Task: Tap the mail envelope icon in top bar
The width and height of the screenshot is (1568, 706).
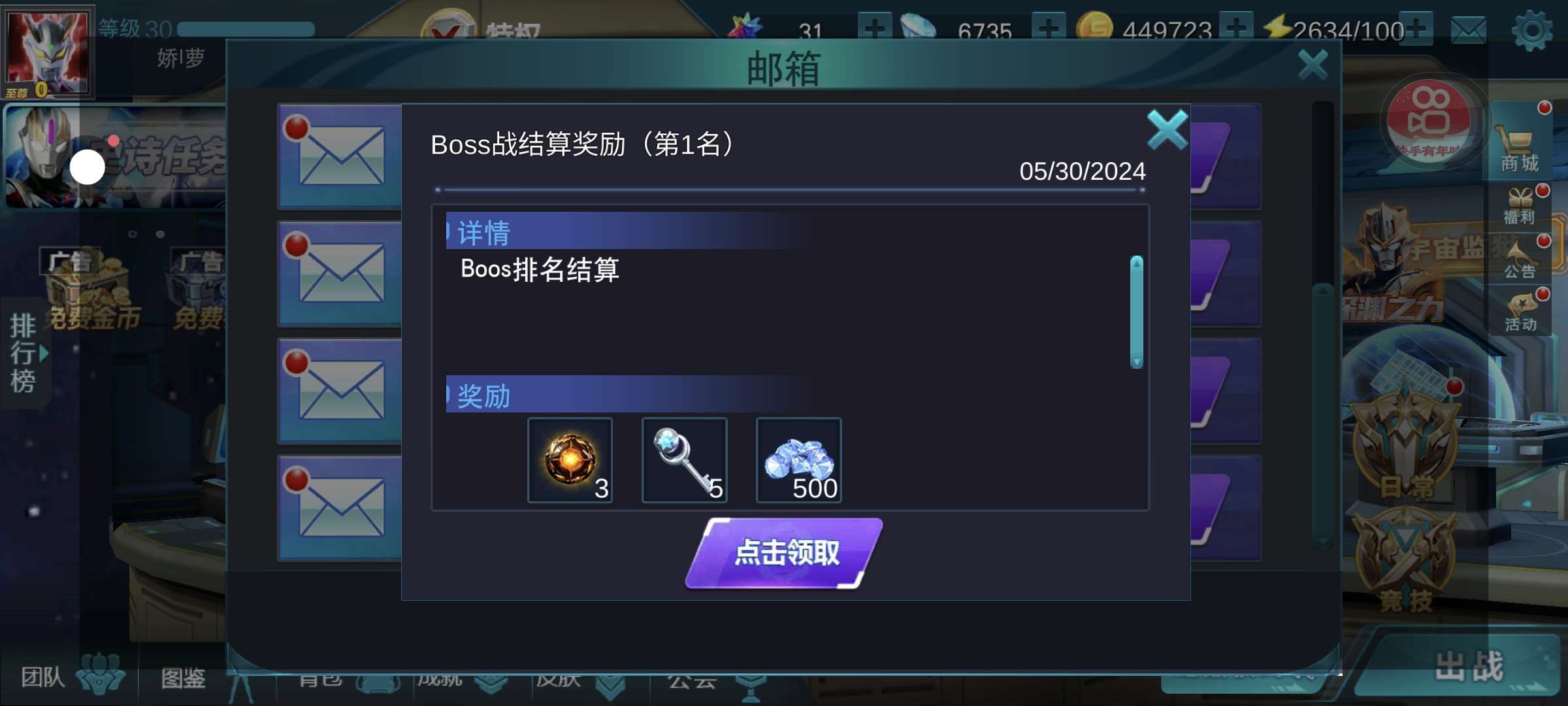Action: point(1468,30)
